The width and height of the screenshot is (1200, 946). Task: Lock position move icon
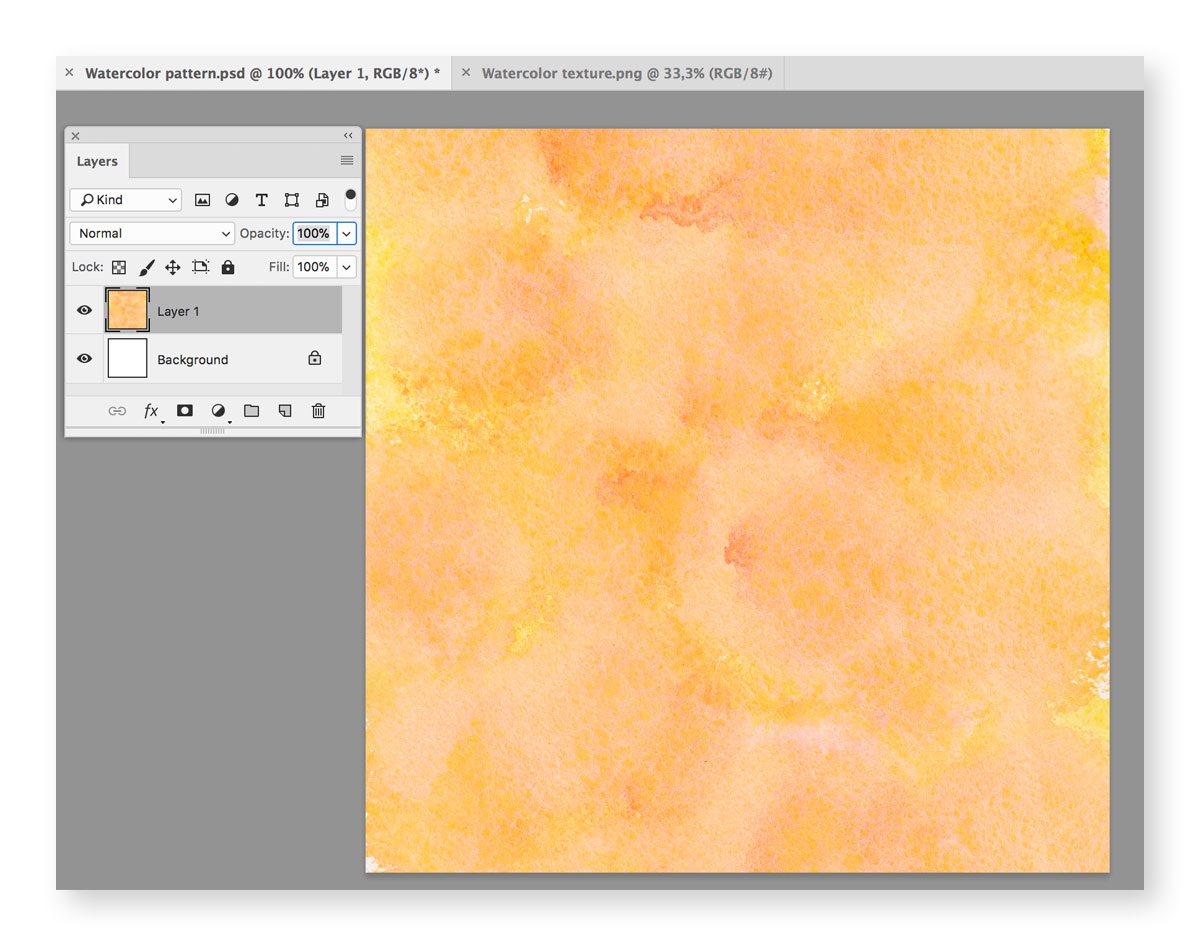tap(173, 267)
